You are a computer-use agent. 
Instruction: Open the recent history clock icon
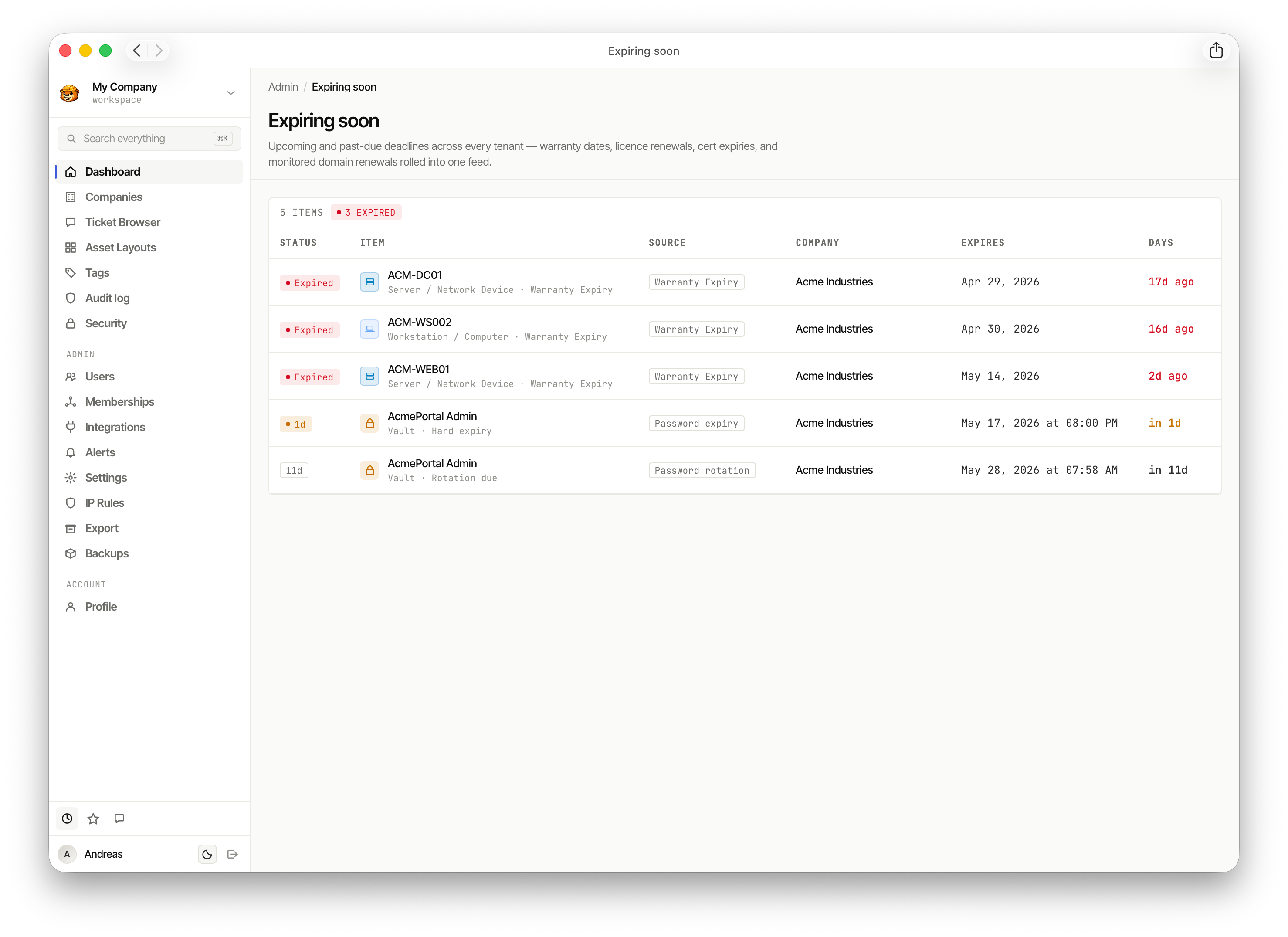pyautogui.click(x=67, y=818)
